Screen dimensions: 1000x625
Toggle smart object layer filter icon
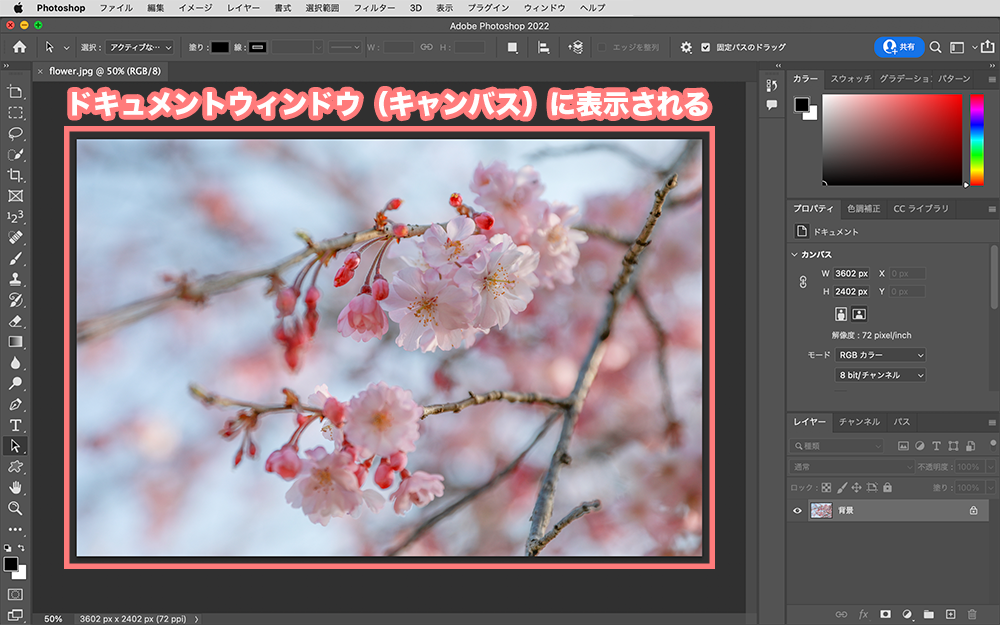pos(970,446)
